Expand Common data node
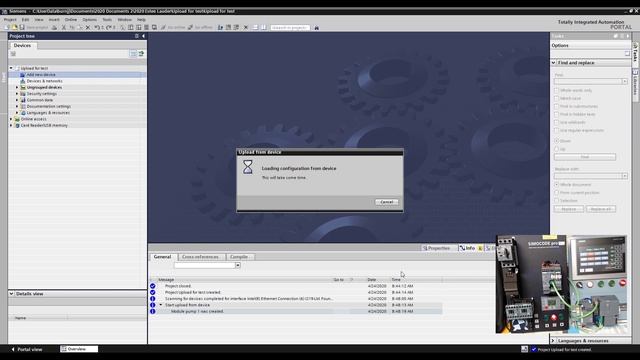The width and height of the screenshot is (640, 360). 17,100
